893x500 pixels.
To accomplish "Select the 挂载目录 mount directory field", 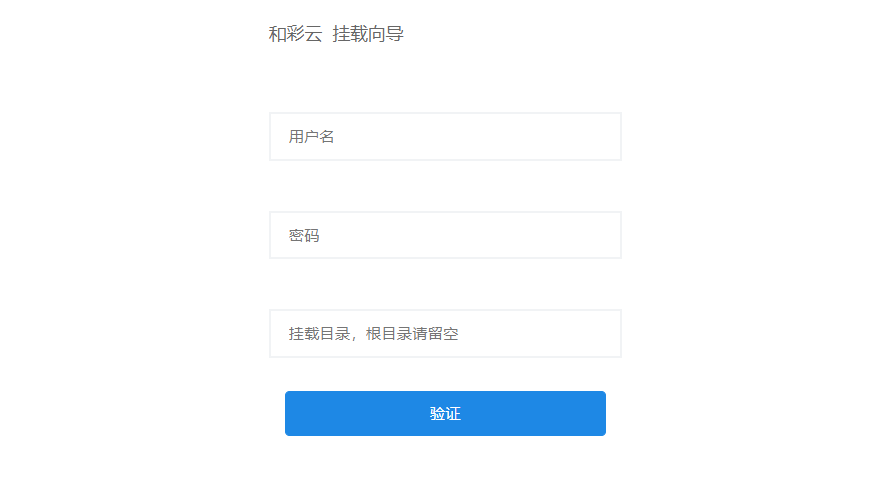I will [x=445, y=333].
